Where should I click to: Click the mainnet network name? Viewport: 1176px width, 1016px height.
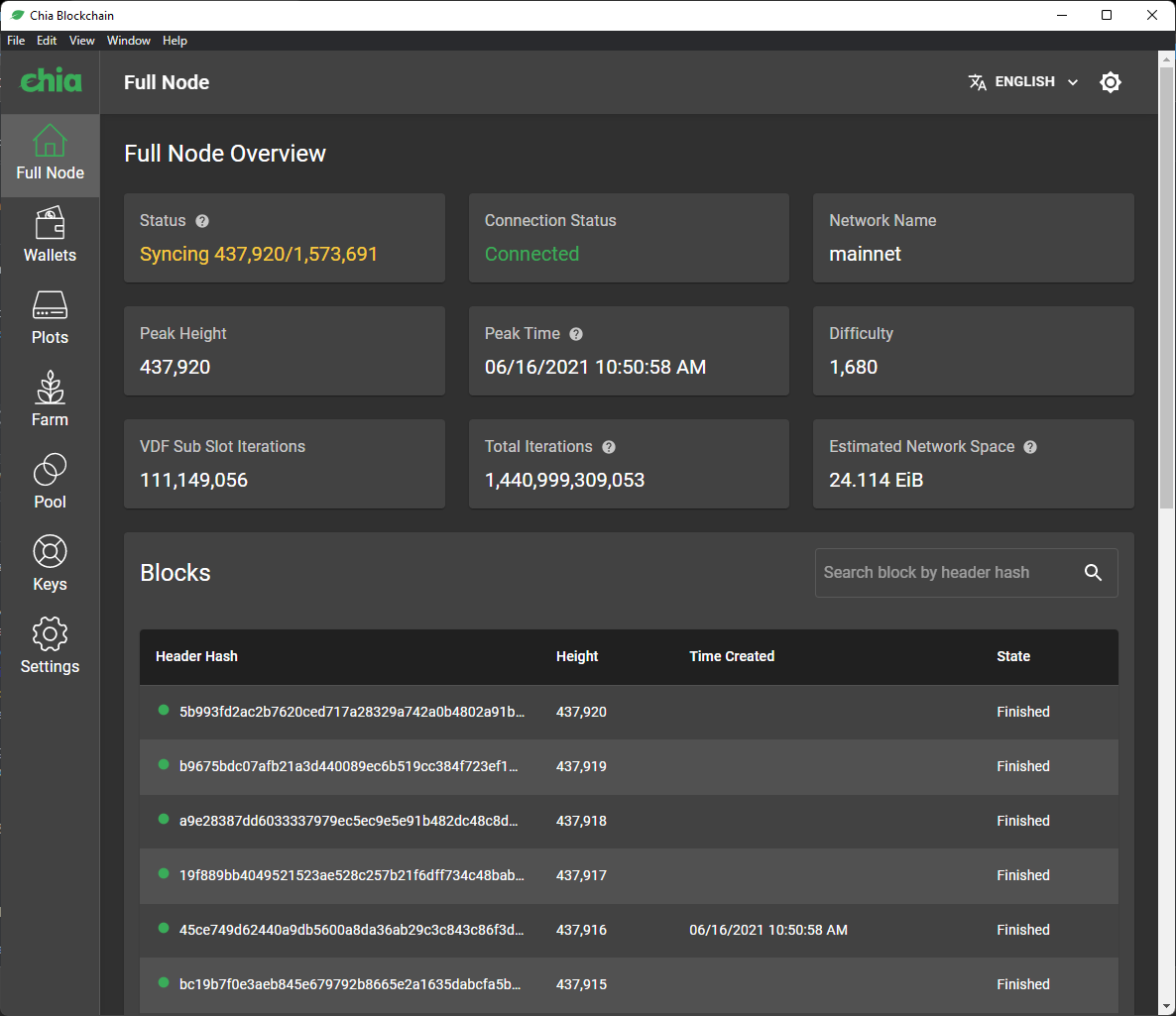coord(865,254)
